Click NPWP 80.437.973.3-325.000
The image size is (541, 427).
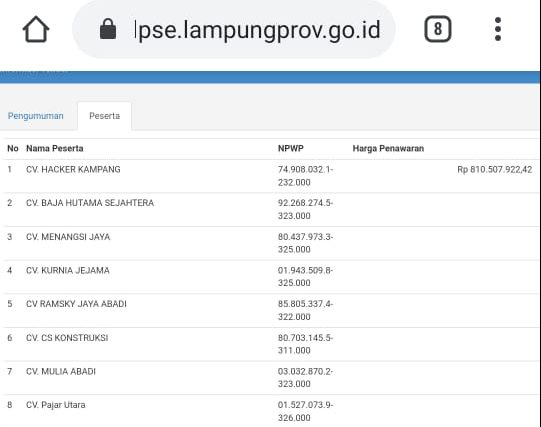pyautogui.click(x=305, y=243)
